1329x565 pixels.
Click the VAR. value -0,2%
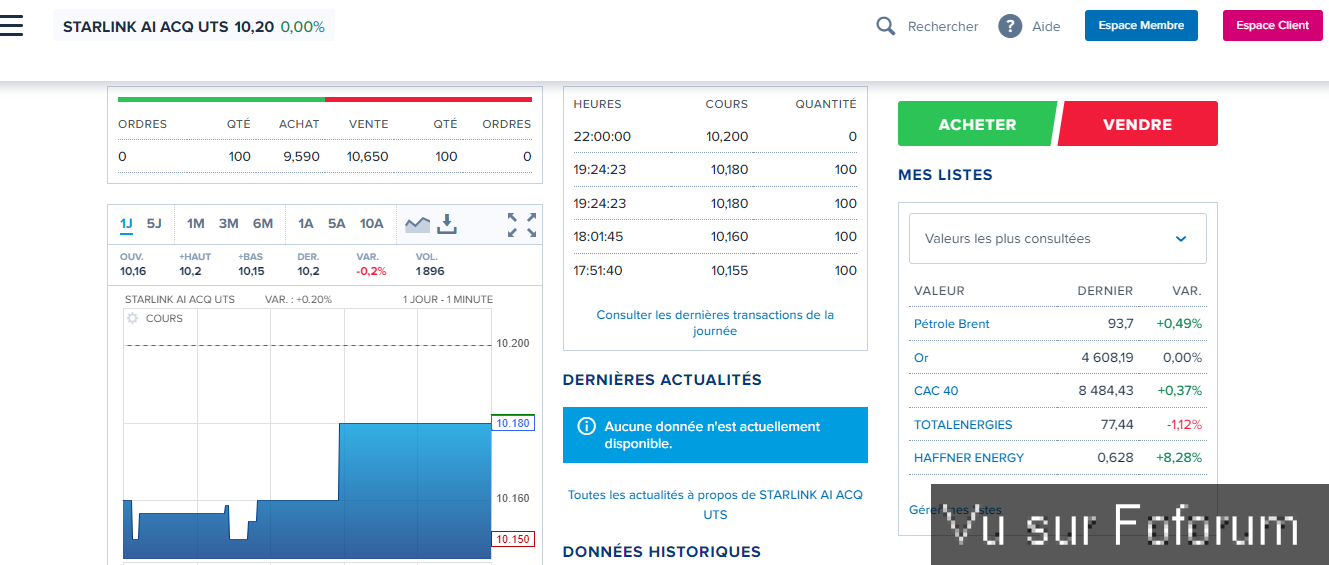371,271
